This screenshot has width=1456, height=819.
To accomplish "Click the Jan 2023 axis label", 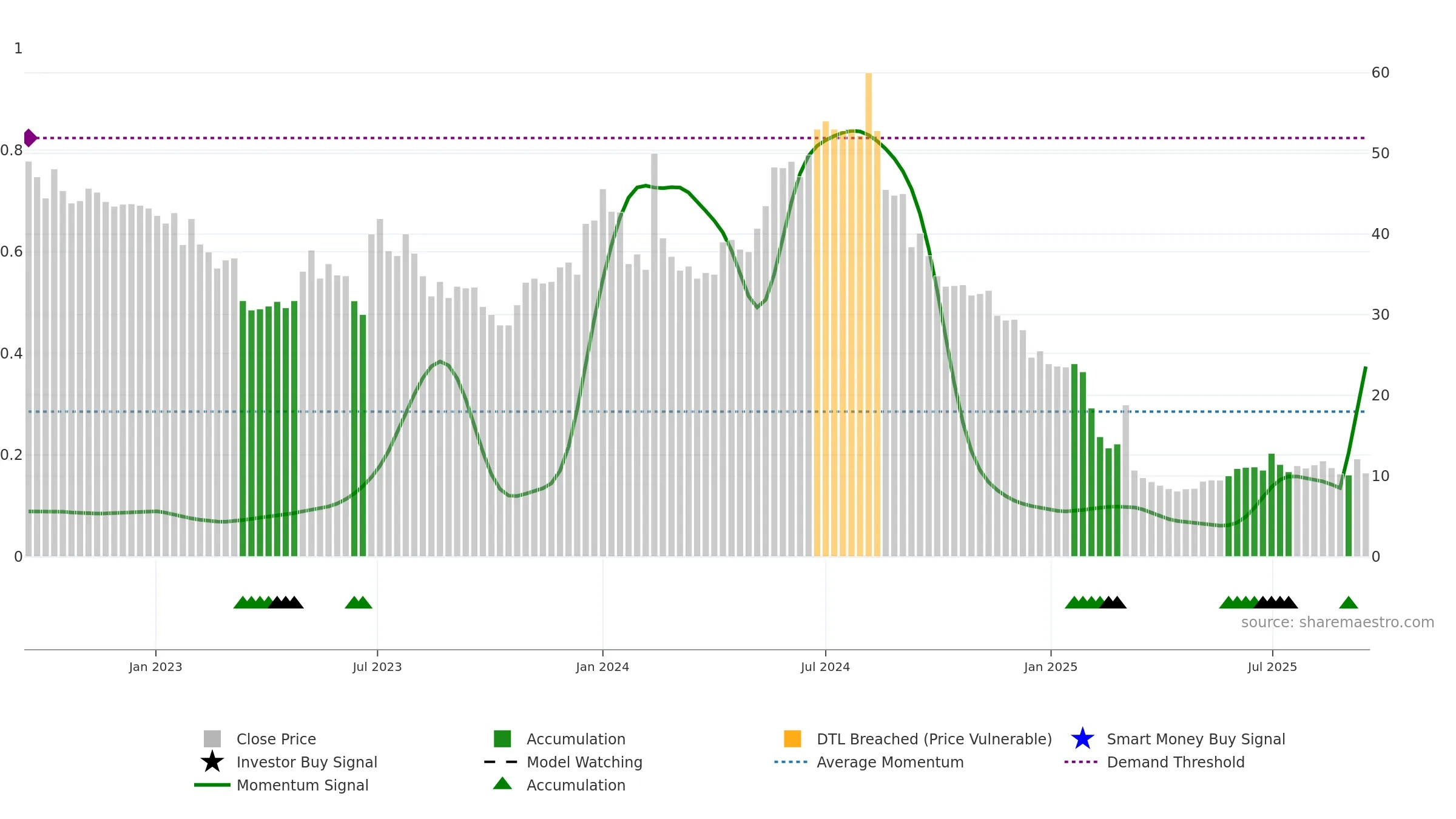I will click(x=155, y=667).
